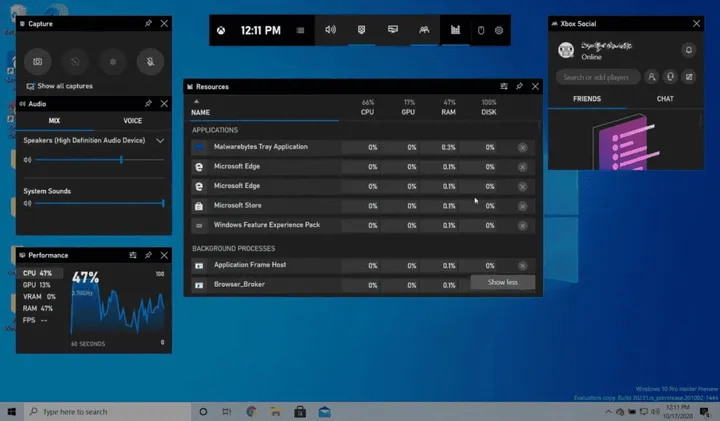Click the Show less button
Viewport: 720px width, 421px height.
click(502, 283)
